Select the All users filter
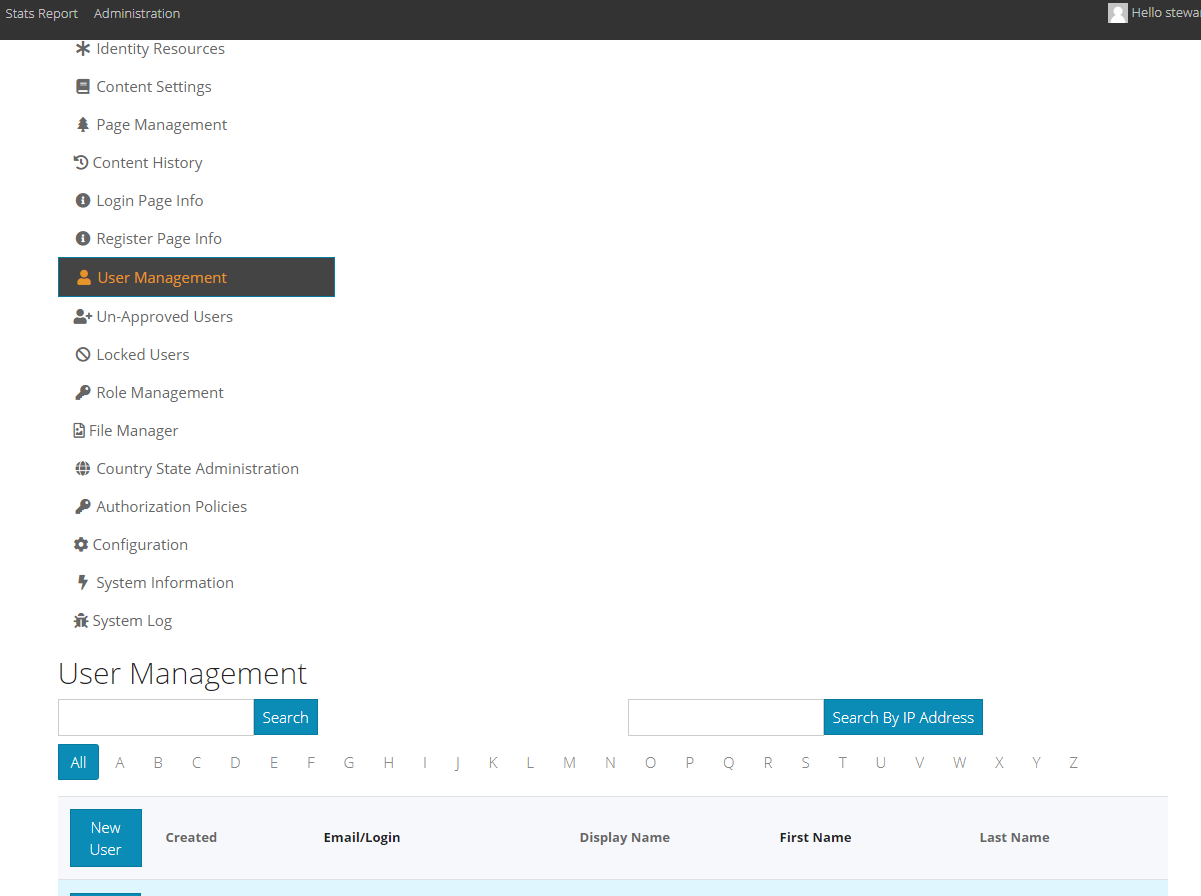This screenshot has height=896, width=1201. tap(78, 762)
